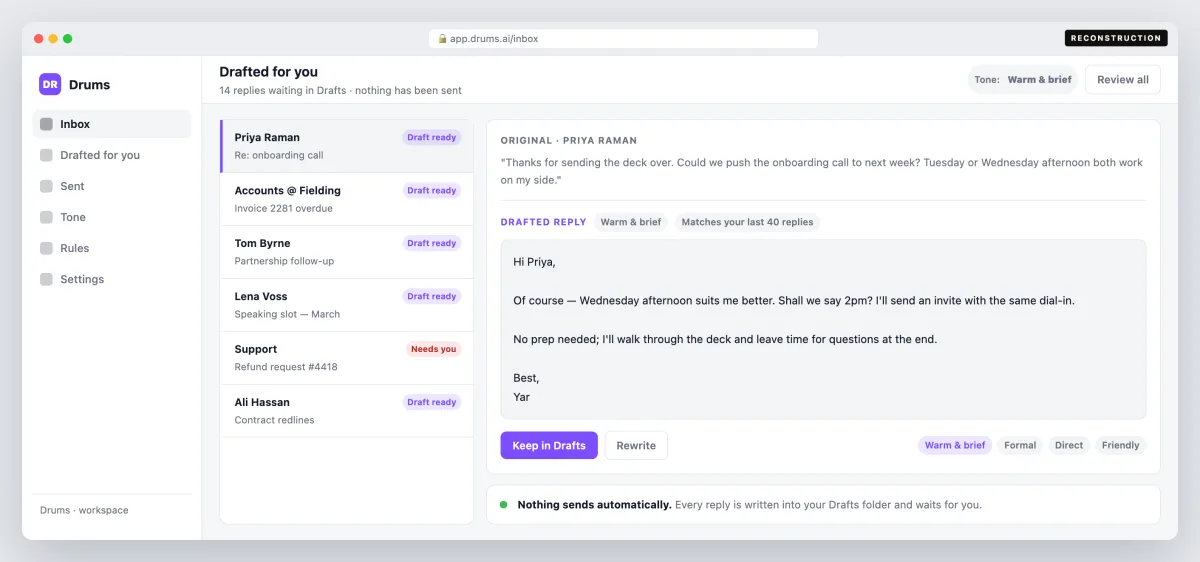Click the Rules sidebar icon
1200x562 pixels.
[46, 248]
